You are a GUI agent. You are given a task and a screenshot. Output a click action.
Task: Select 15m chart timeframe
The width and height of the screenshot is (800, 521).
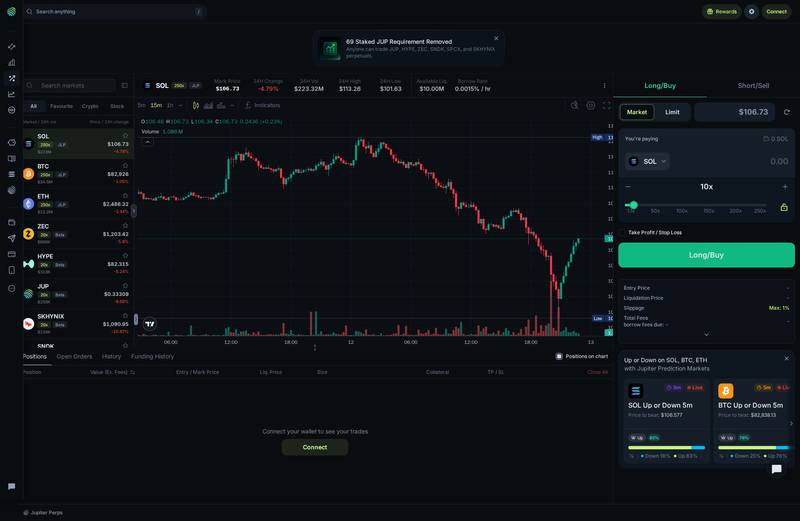(156, 105)
